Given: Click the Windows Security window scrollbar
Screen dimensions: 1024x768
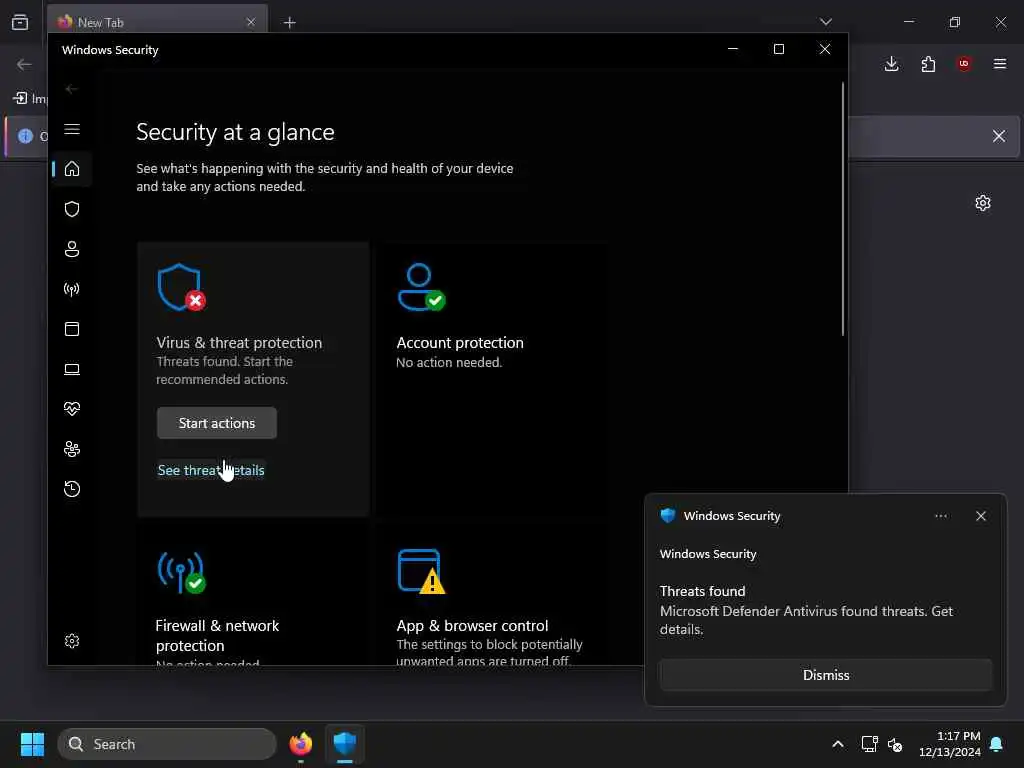Looking at the screenshot, I should pos(842,209).
